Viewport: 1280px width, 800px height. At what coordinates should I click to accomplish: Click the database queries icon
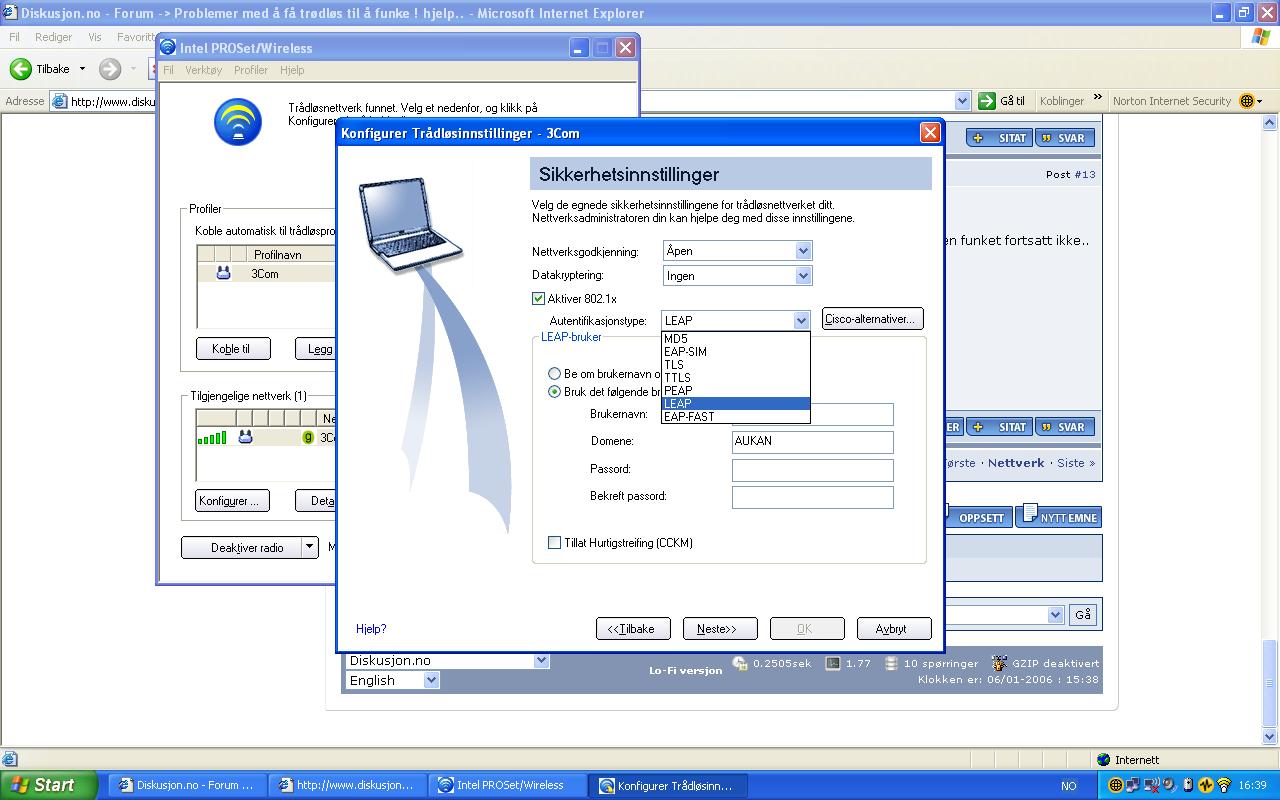point(889,663)
